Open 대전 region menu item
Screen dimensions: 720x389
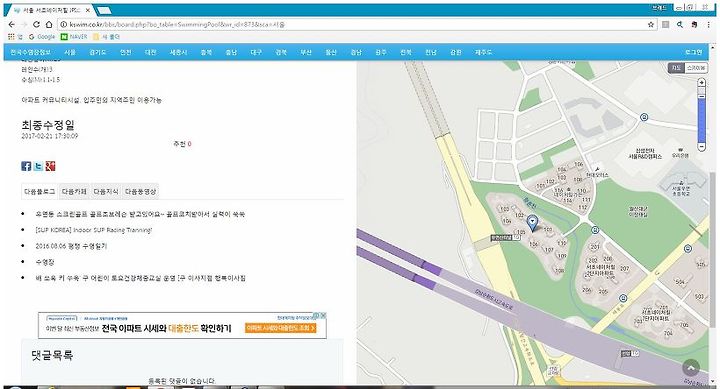[x=151, y=52]
